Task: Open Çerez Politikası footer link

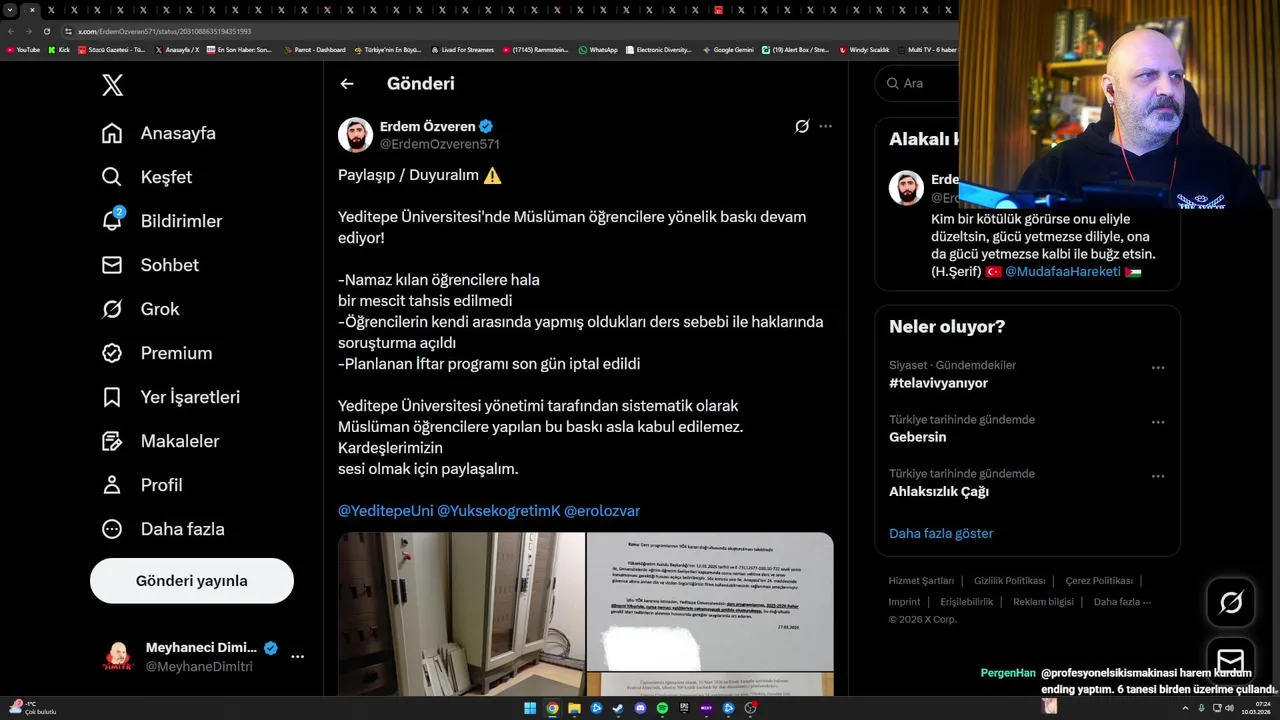Action: coord(1099,581)
